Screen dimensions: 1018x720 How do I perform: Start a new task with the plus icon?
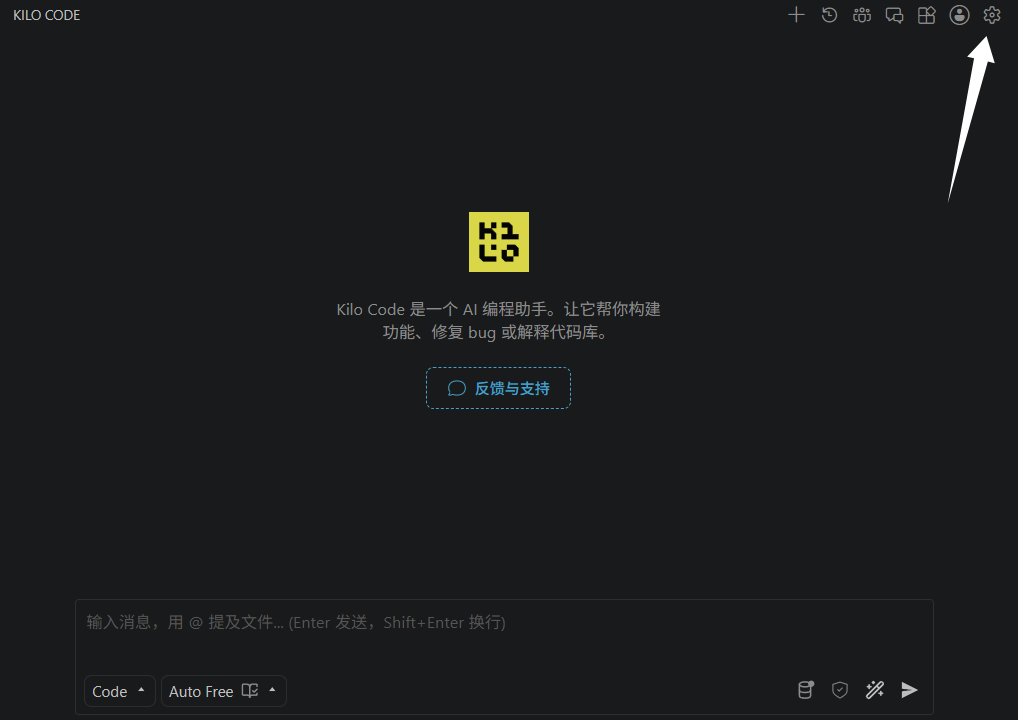coord(796,15)
